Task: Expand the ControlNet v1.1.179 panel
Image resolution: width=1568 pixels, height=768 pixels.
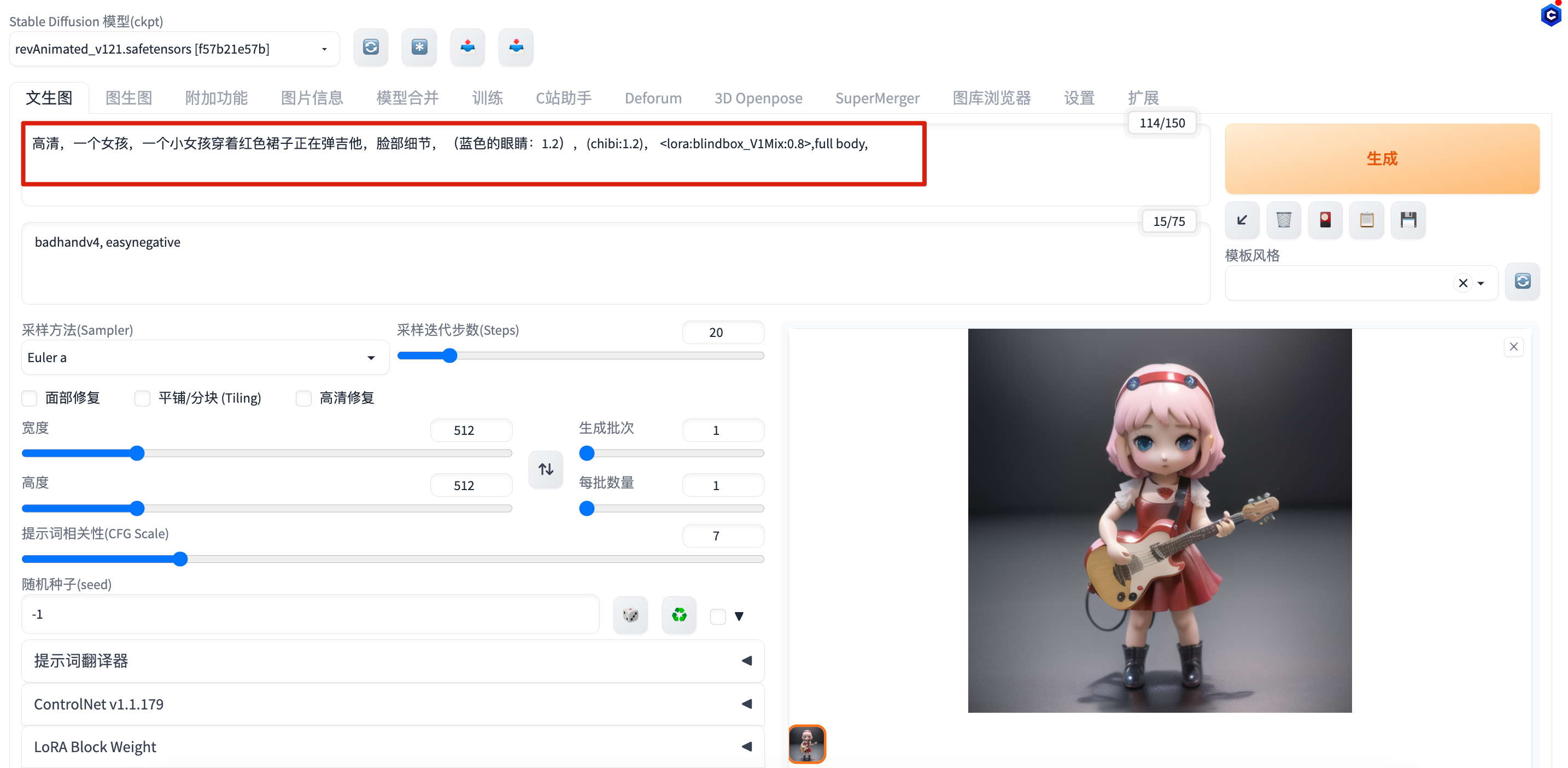Action: point(393,704)
